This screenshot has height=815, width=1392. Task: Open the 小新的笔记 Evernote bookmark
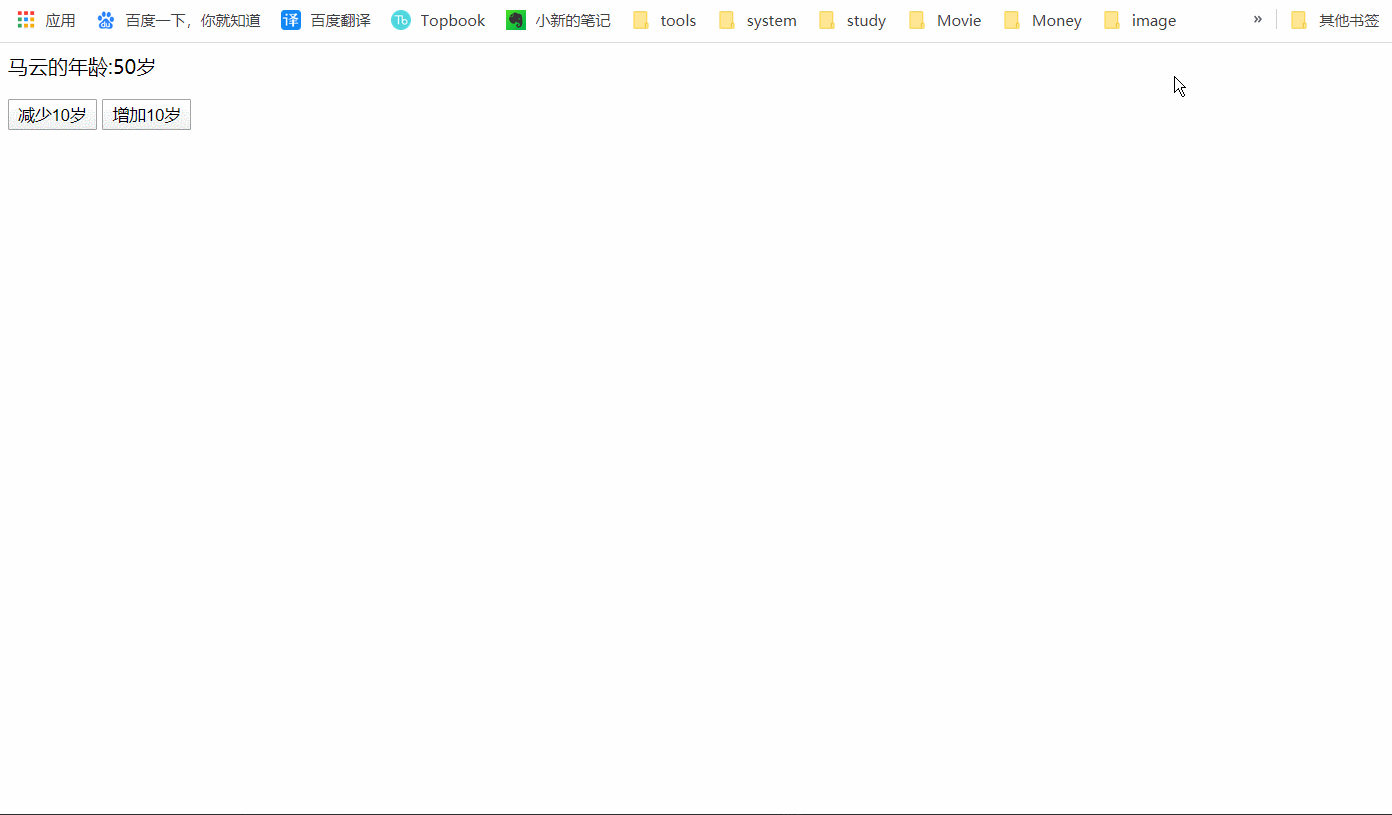click(557, 19)
